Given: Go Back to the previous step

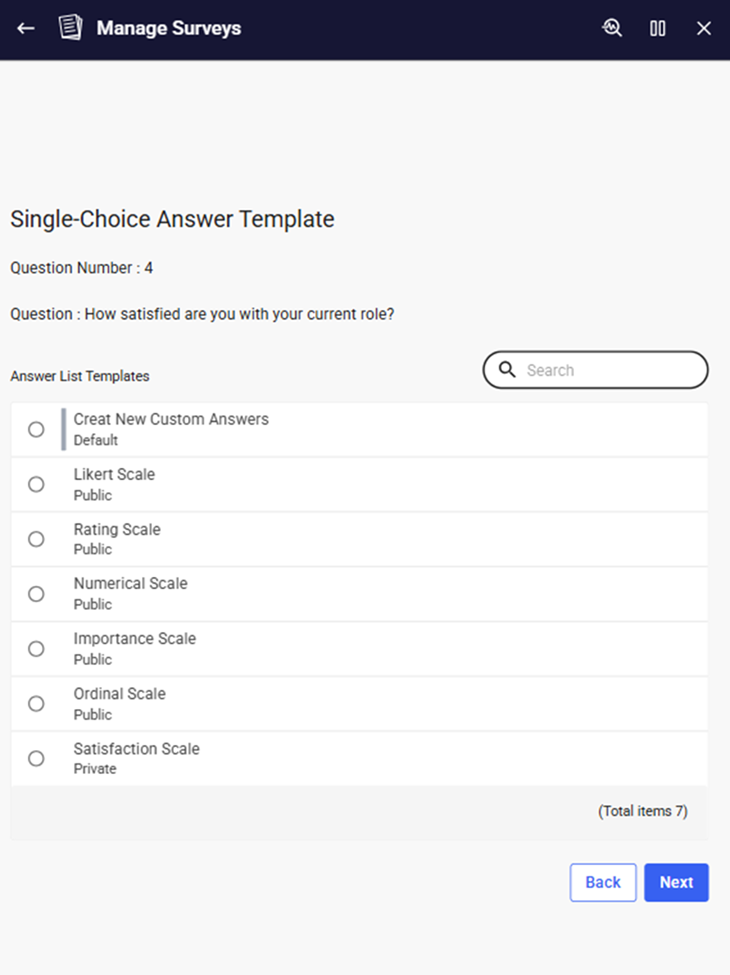Looking at the screenshot, I should pyautogui.click(x=603, y=882).
